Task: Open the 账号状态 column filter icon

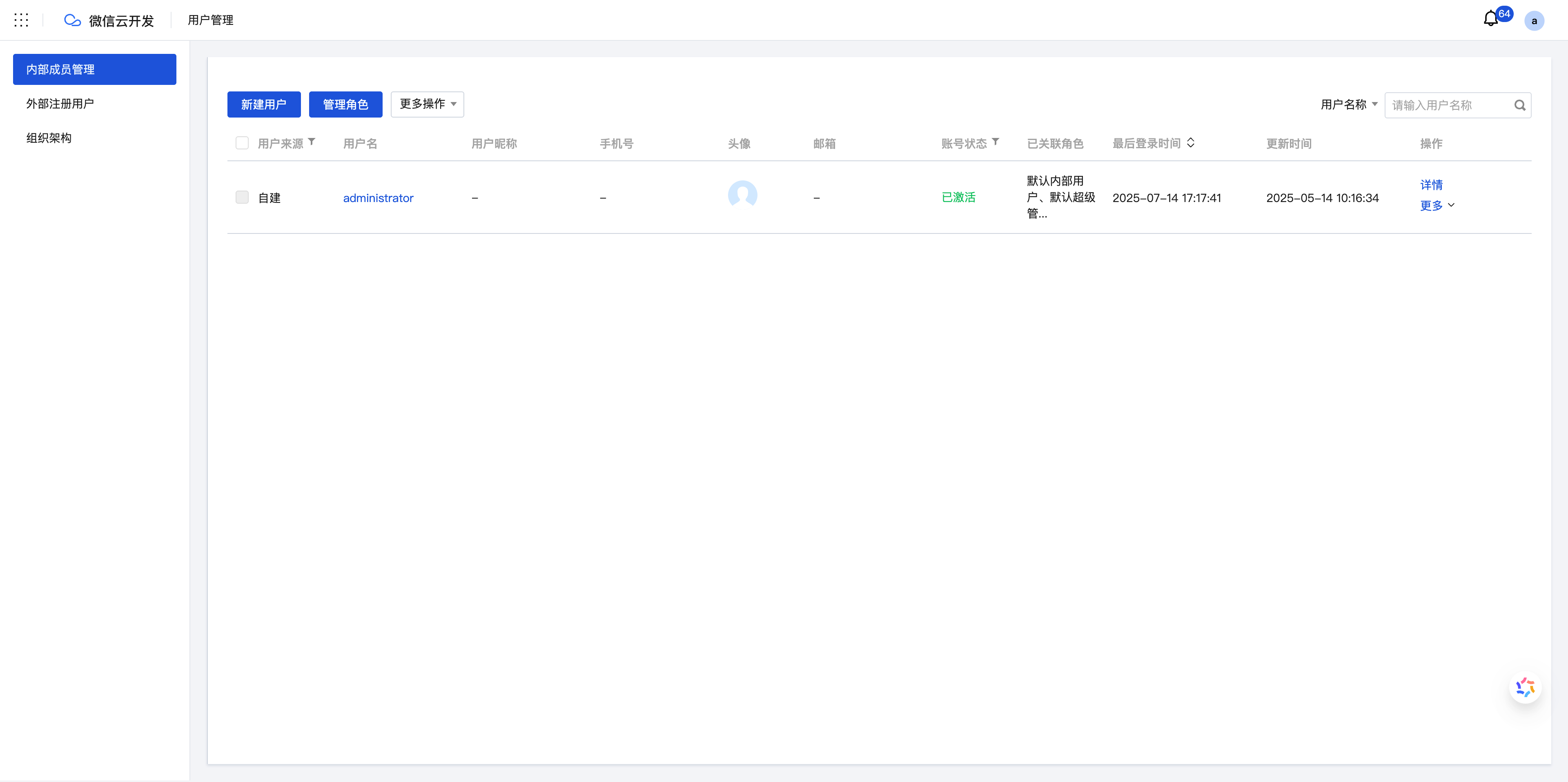Action: coord(995,142)
